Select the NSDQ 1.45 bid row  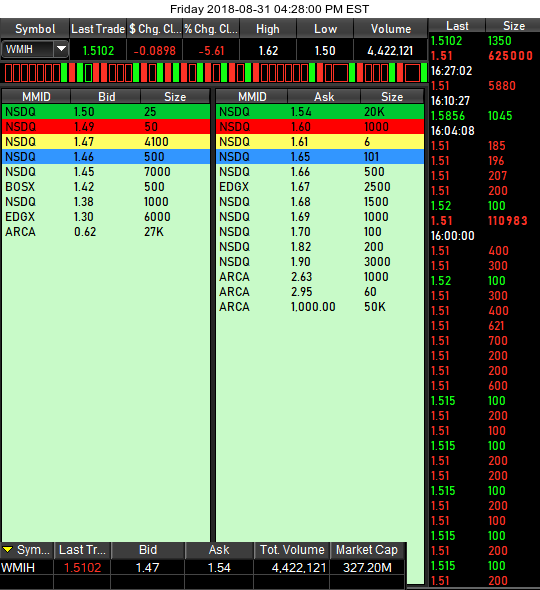[x=106, y=172]
